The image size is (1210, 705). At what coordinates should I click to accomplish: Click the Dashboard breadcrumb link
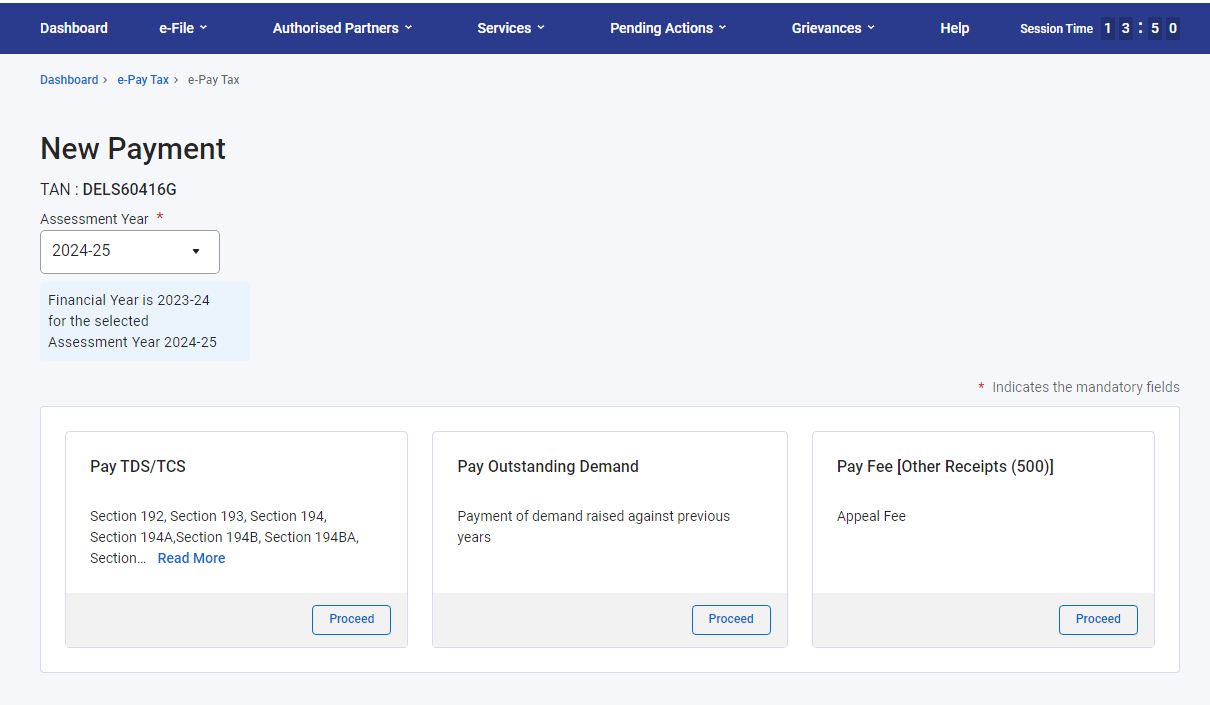69,80
